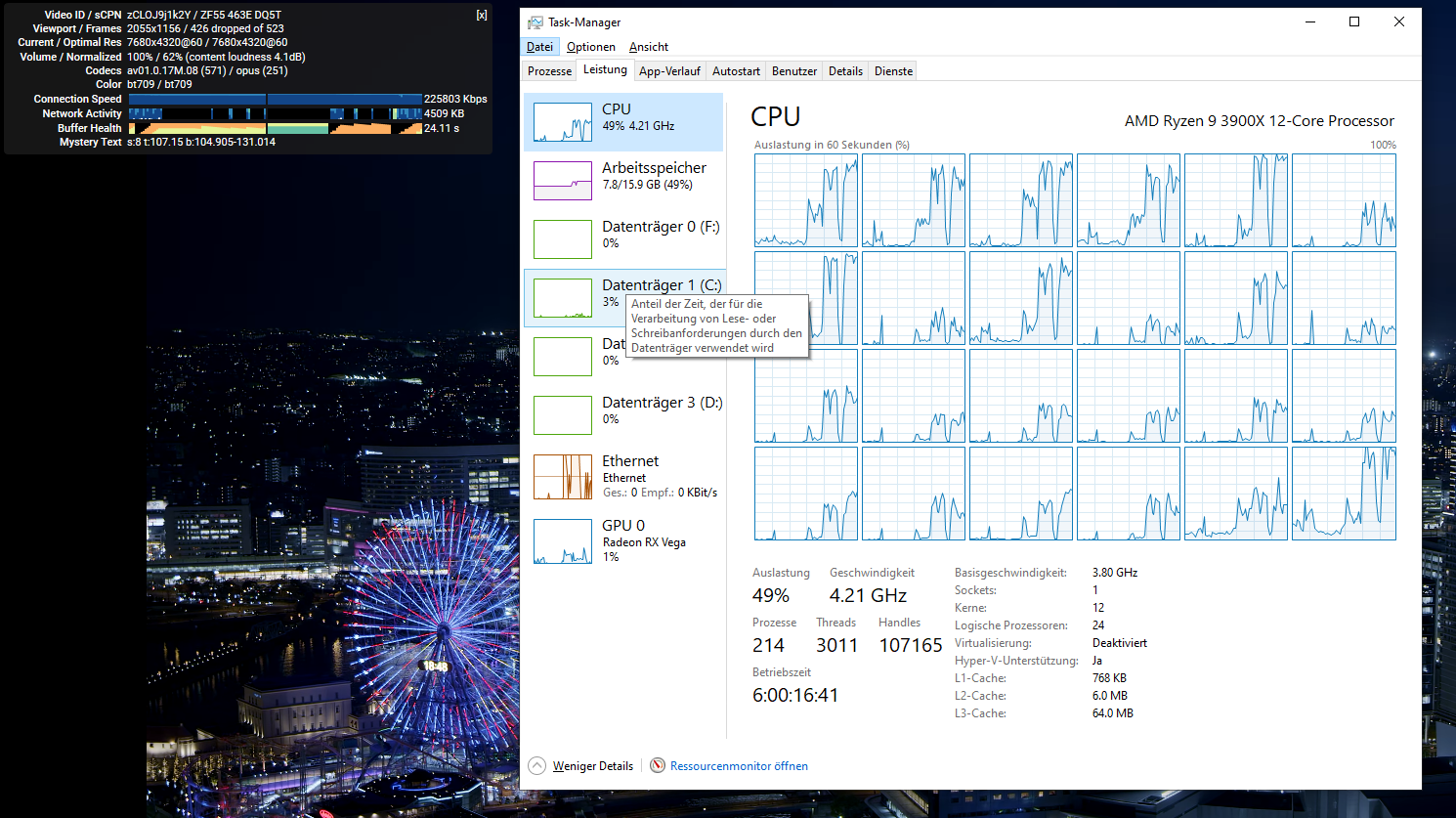Minimize the Task-Manager window
The width and height of the screenshot is (1456, 818).
(1309, 22)
